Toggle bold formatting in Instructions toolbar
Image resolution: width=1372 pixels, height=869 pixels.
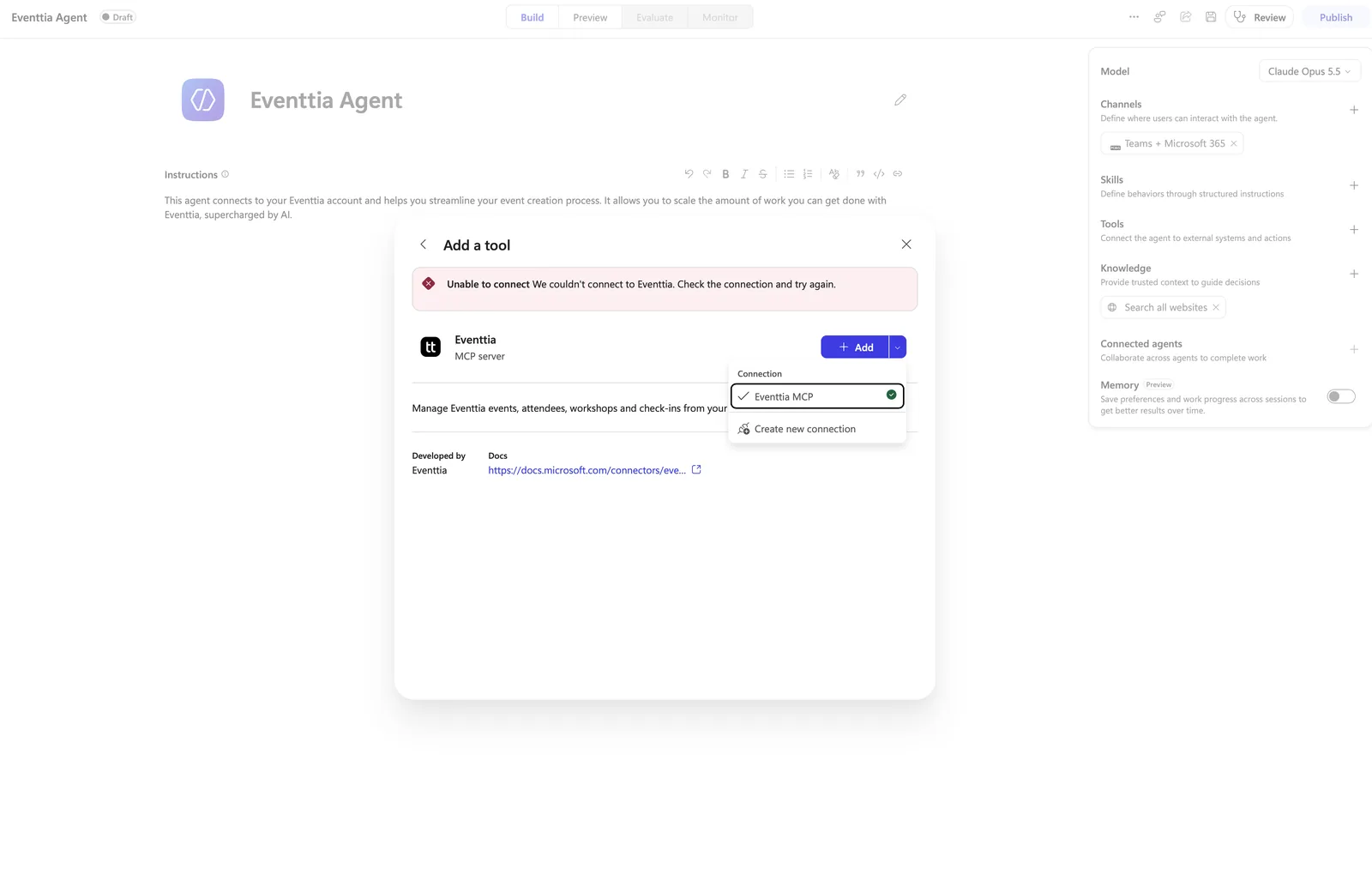click(x=725, y=174)
